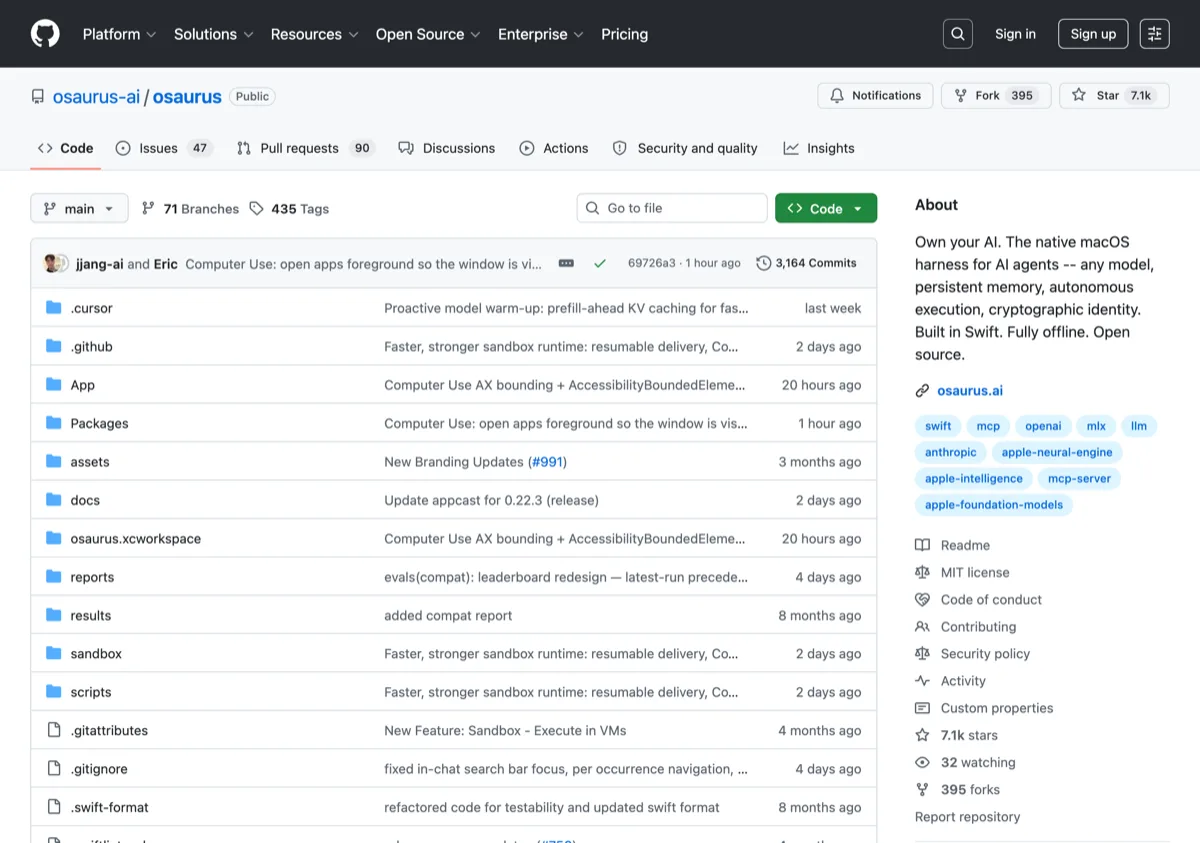Open the 3,164 Commits history link
1200x843 pixels.
tap(807, 263)
